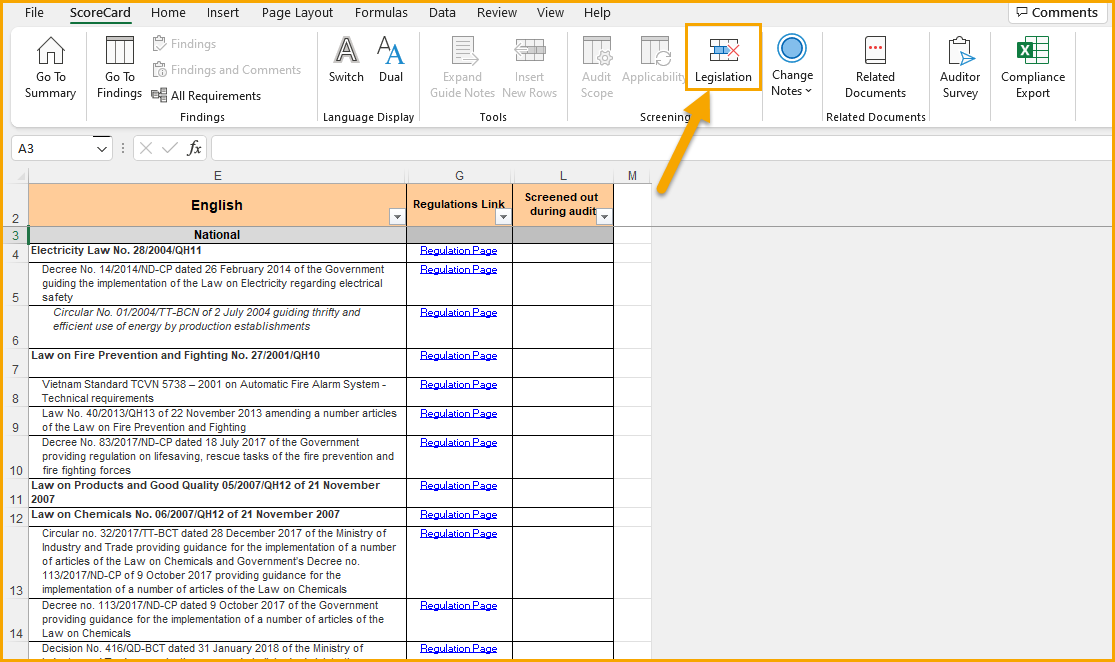Image resolution: width=1115 pixels, height=662 pixels.
Task: Select the National section cell
Action: click(218, 235)
